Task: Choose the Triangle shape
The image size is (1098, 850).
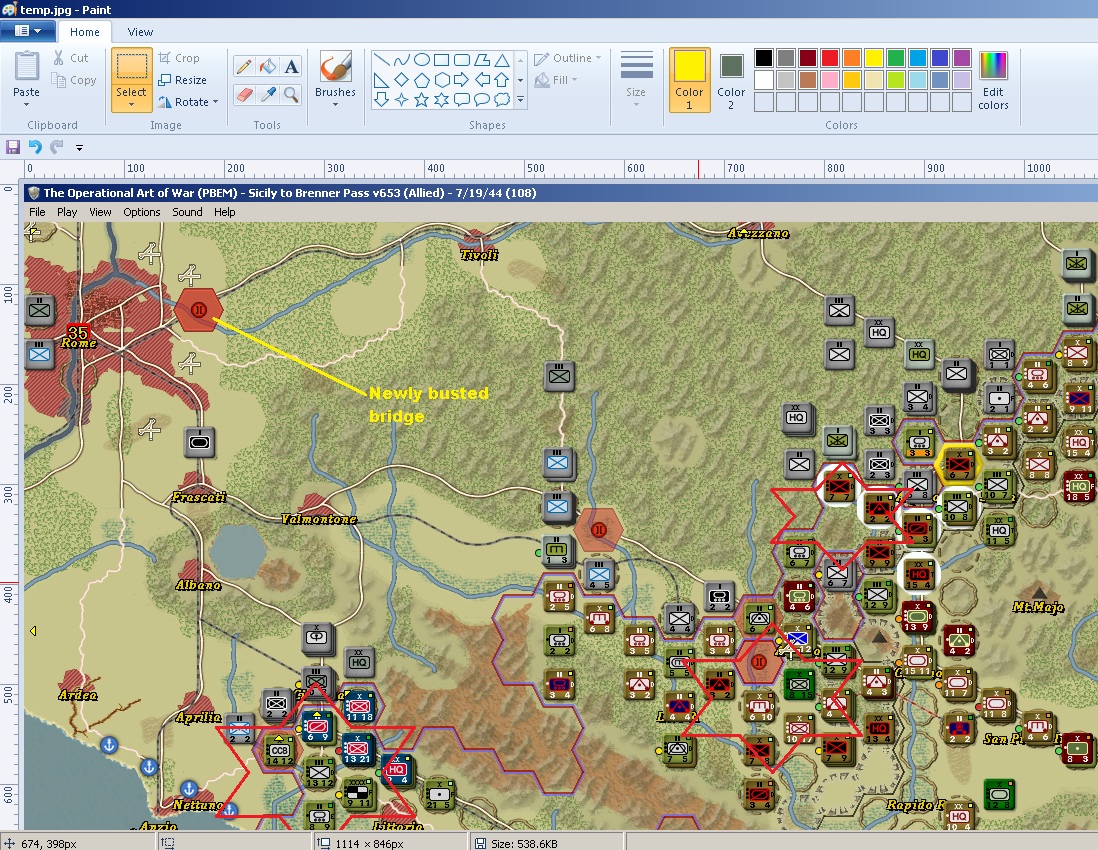Action: tap(502, 60)
